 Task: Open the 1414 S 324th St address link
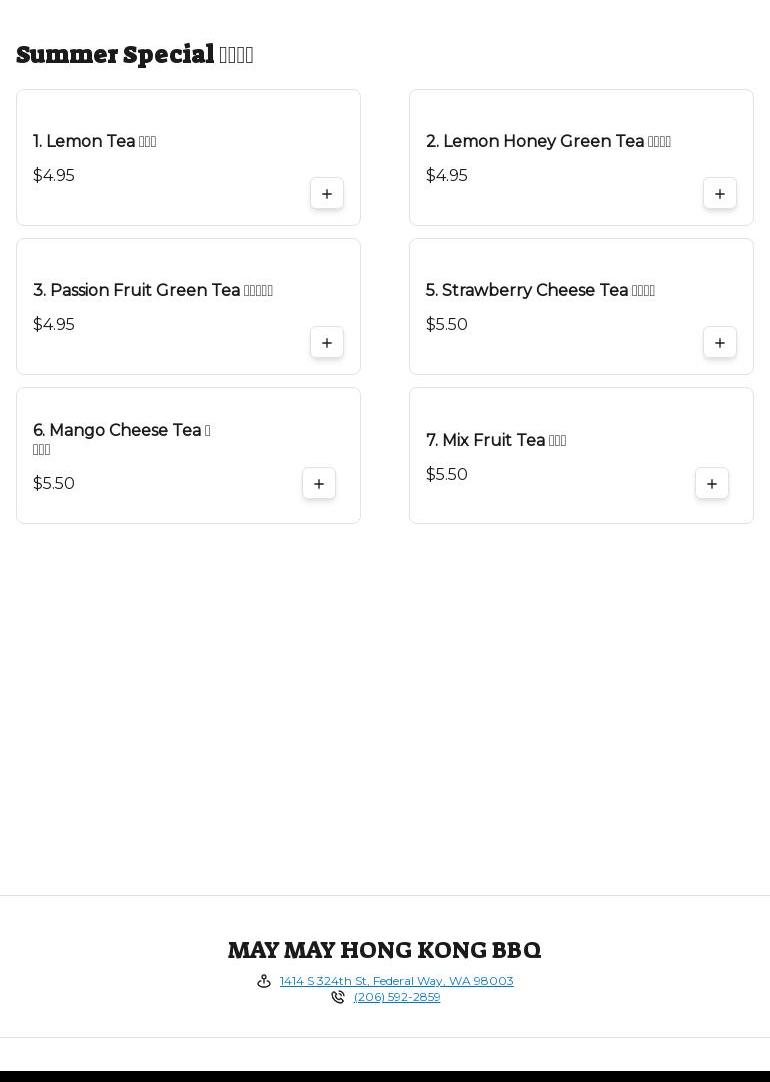tap(397, 981)
